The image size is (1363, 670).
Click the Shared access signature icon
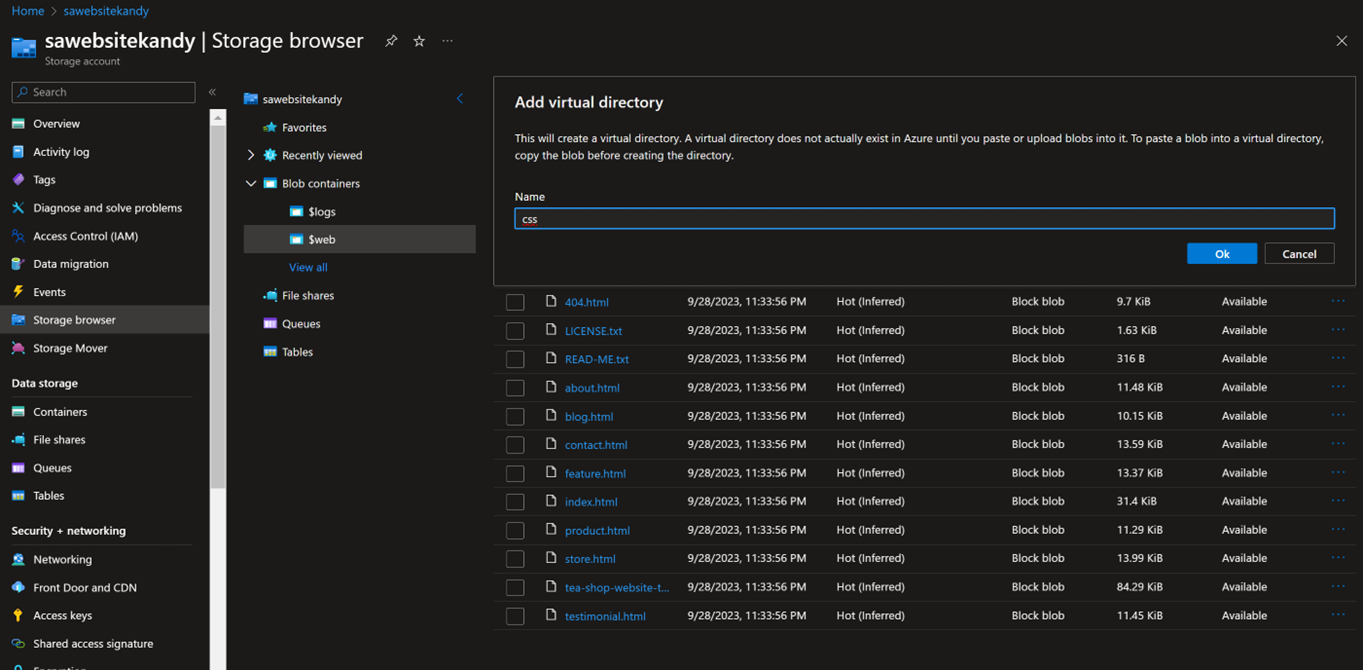pyautogui.click(x=18, y=644)
